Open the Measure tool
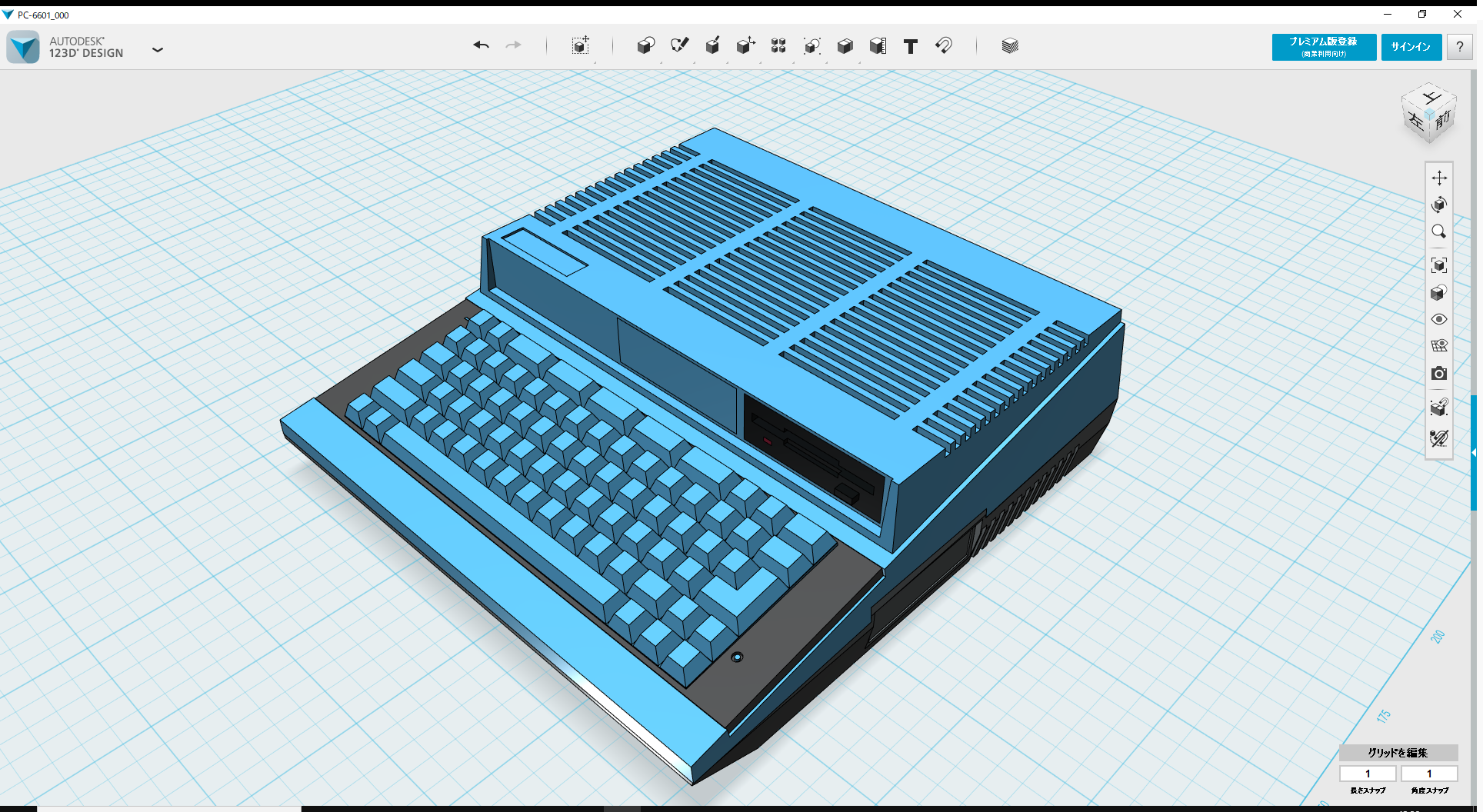 tap(878, 46)
